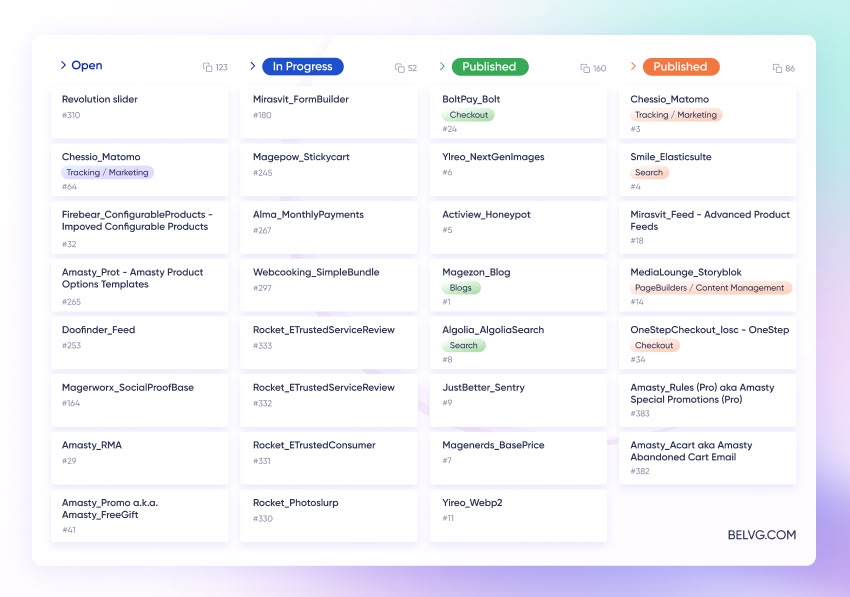Viewport: 850px width, 597px height.
Task: Open Algolia_AlgoliaSearch card title
Action: click(x=493, y=330)
